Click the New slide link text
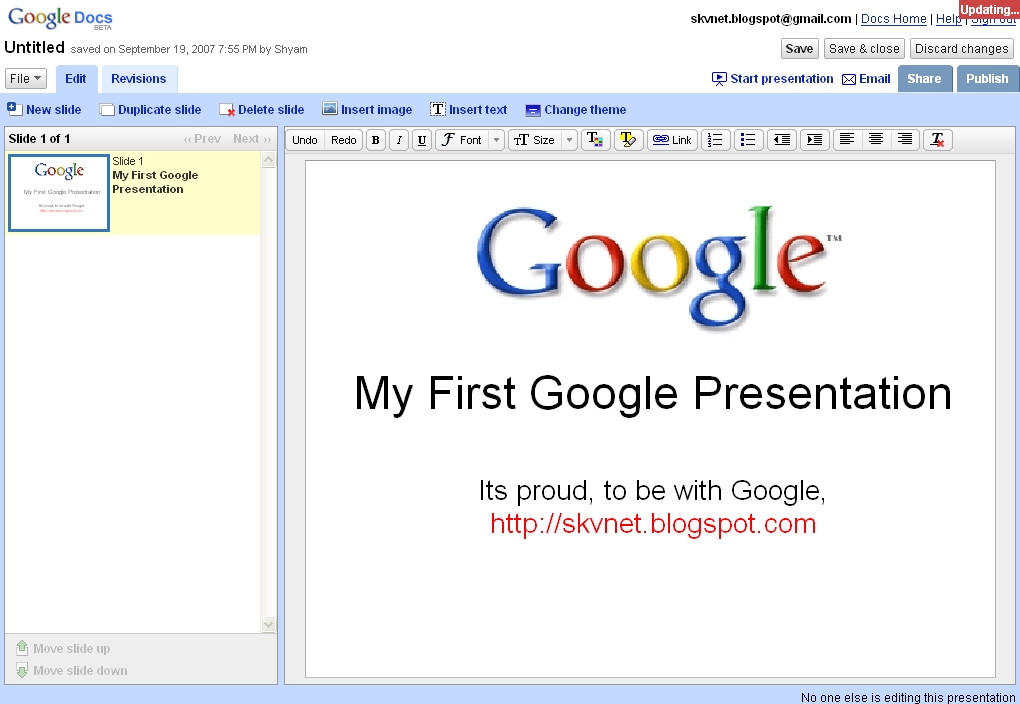Screen dimensions: 1020x704 pos(53,110)
